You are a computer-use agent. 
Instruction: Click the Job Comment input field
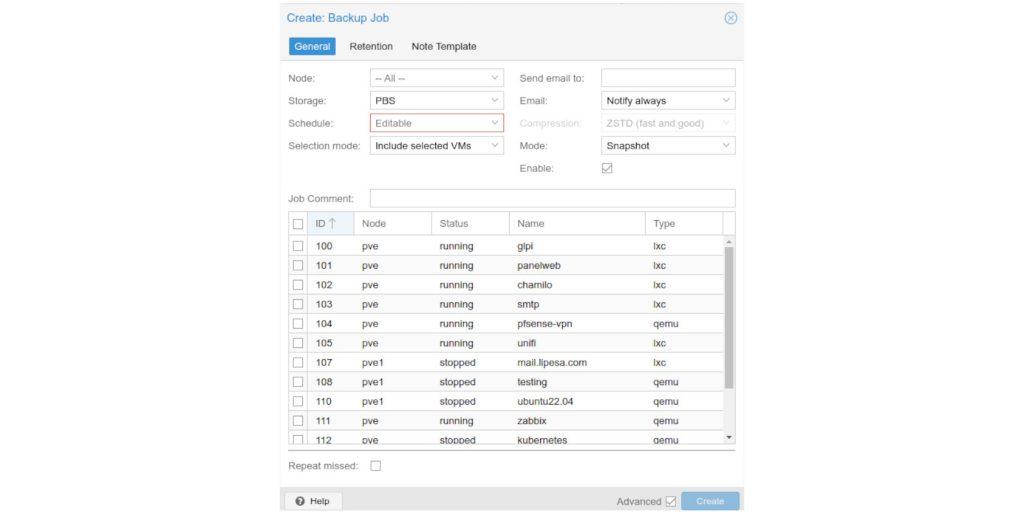552,199
